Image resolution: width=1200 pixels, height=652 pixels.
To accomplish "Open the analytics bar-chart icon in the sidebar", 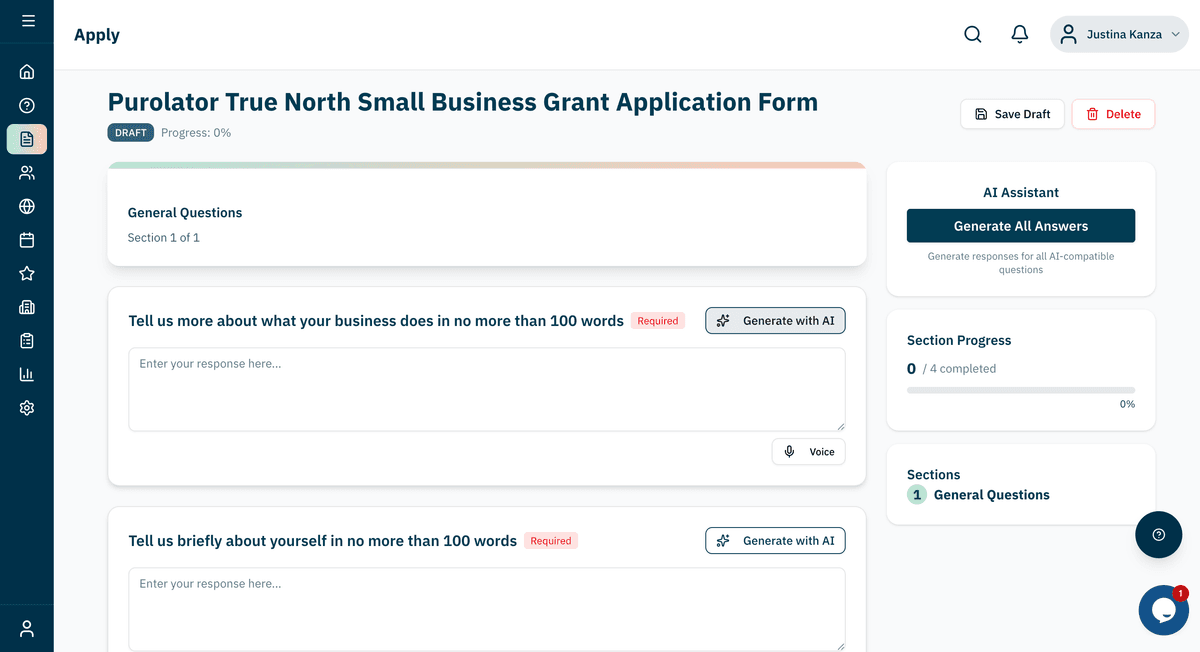I will click(x=26, y=374).
